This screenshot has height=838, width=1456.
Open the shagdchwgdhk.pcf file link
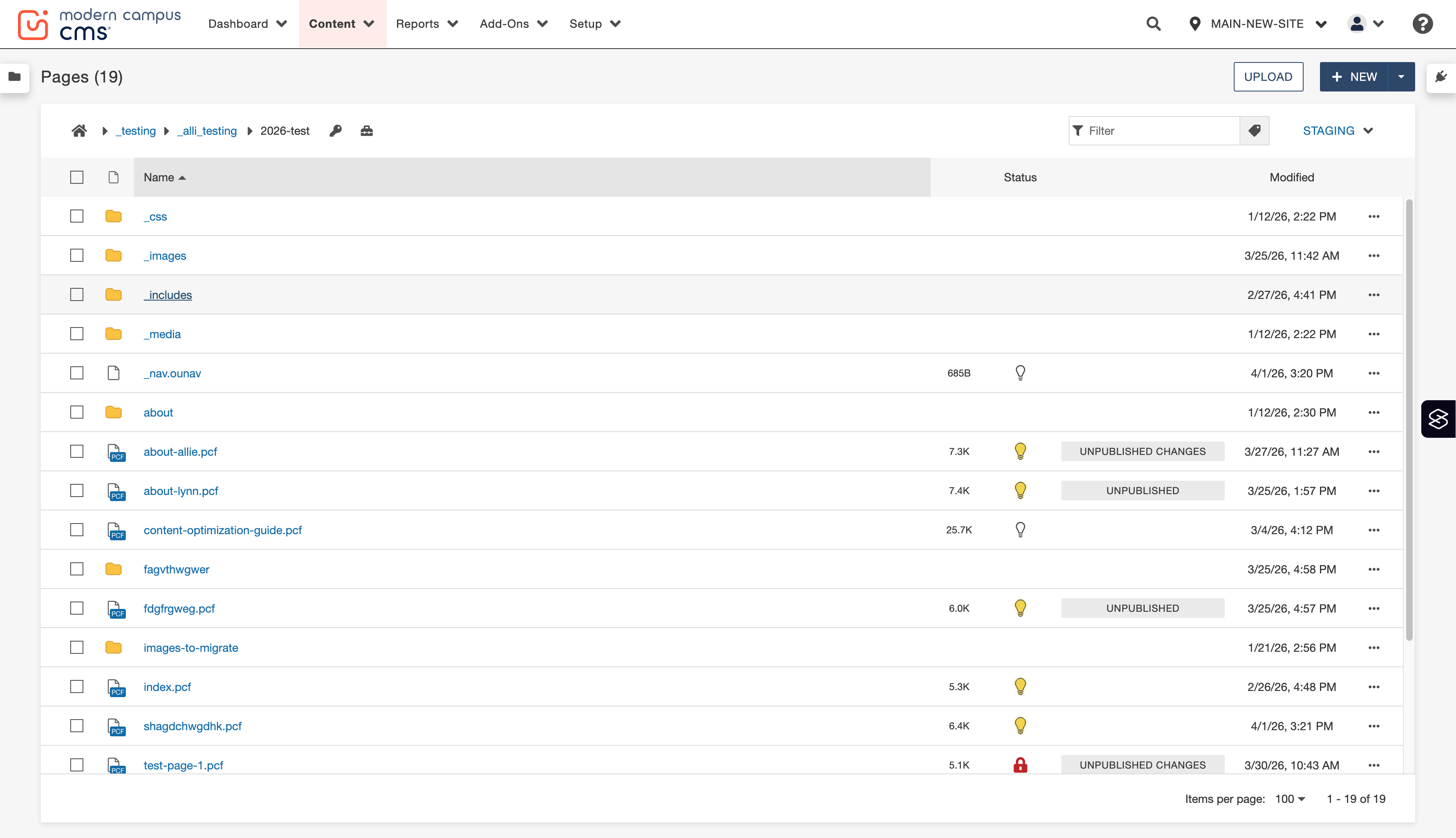(x=192, y=726)
